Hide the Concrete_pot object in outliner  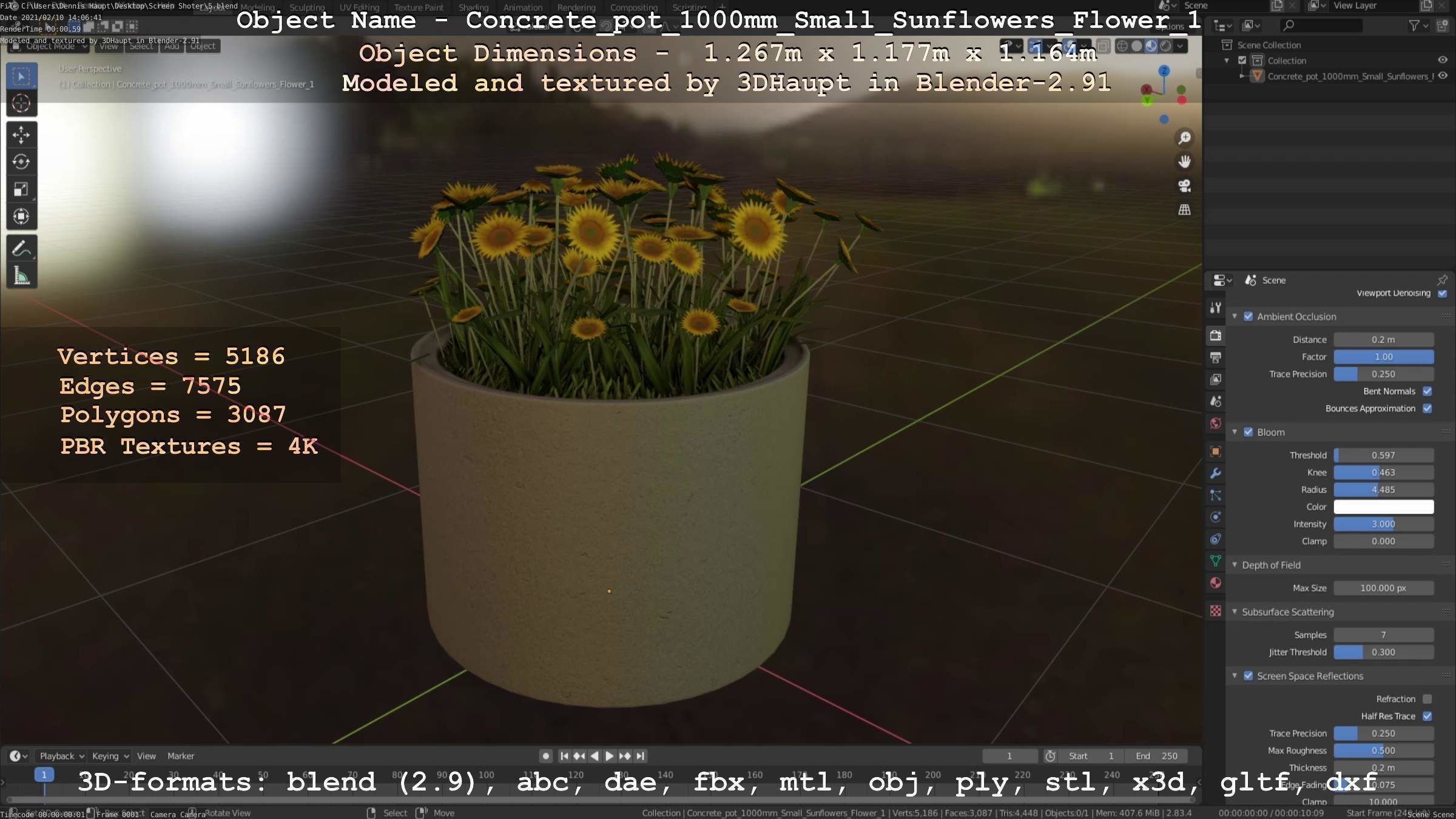click(x=1443, y=76)
